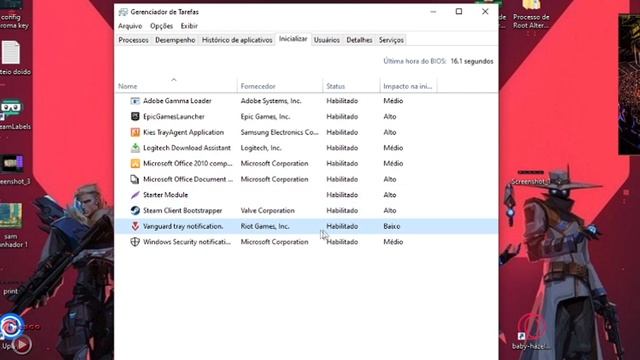The width and height of the screenshot is (640, 360).
Task: Click Valve Corporation vendor cell
Action: [268, 211]
